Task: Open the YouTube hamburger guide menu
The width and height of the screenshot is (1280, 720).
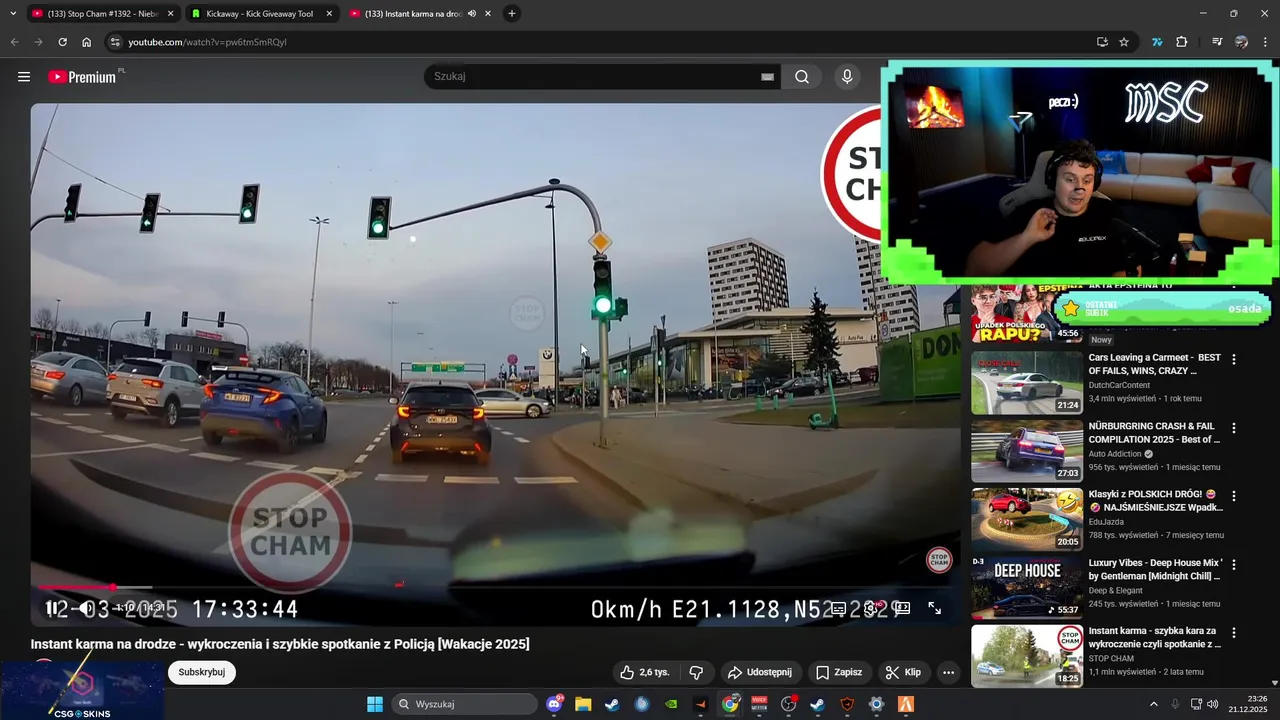Action: coord(24,77)
